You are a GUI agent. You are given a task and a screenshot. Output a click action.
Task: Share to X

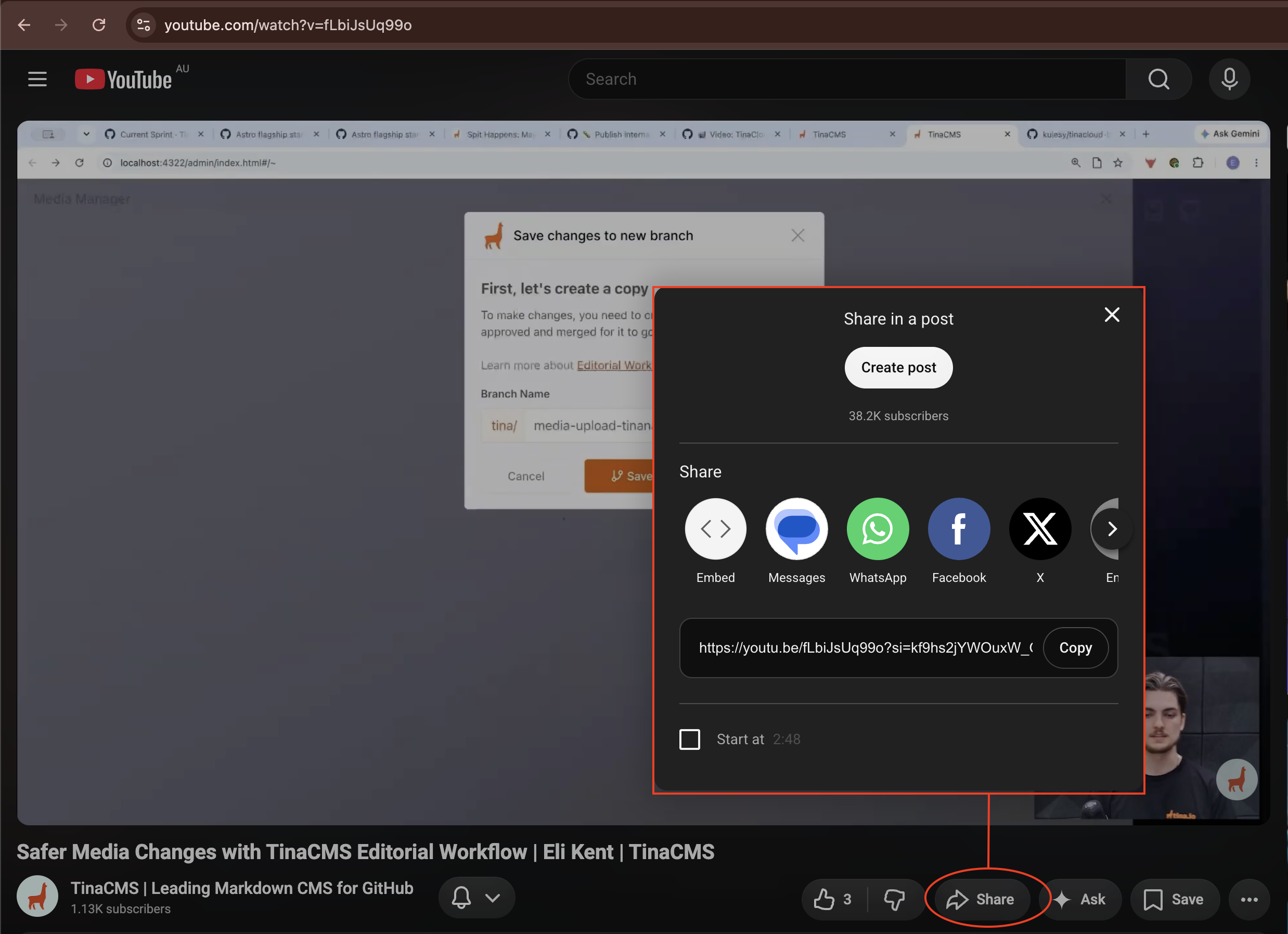pos(1040,540)
